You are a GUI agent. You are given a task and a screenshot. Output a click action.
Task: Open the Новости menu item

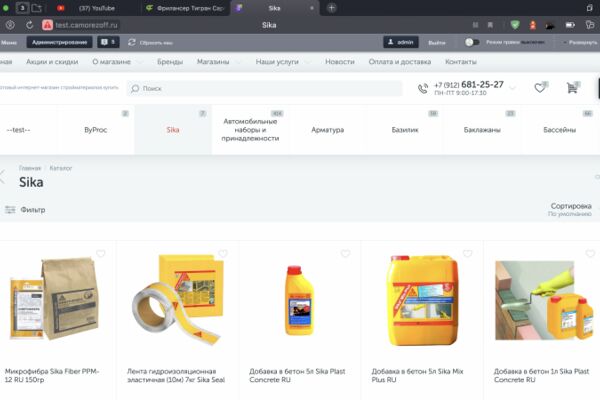(x=340, y=62)
